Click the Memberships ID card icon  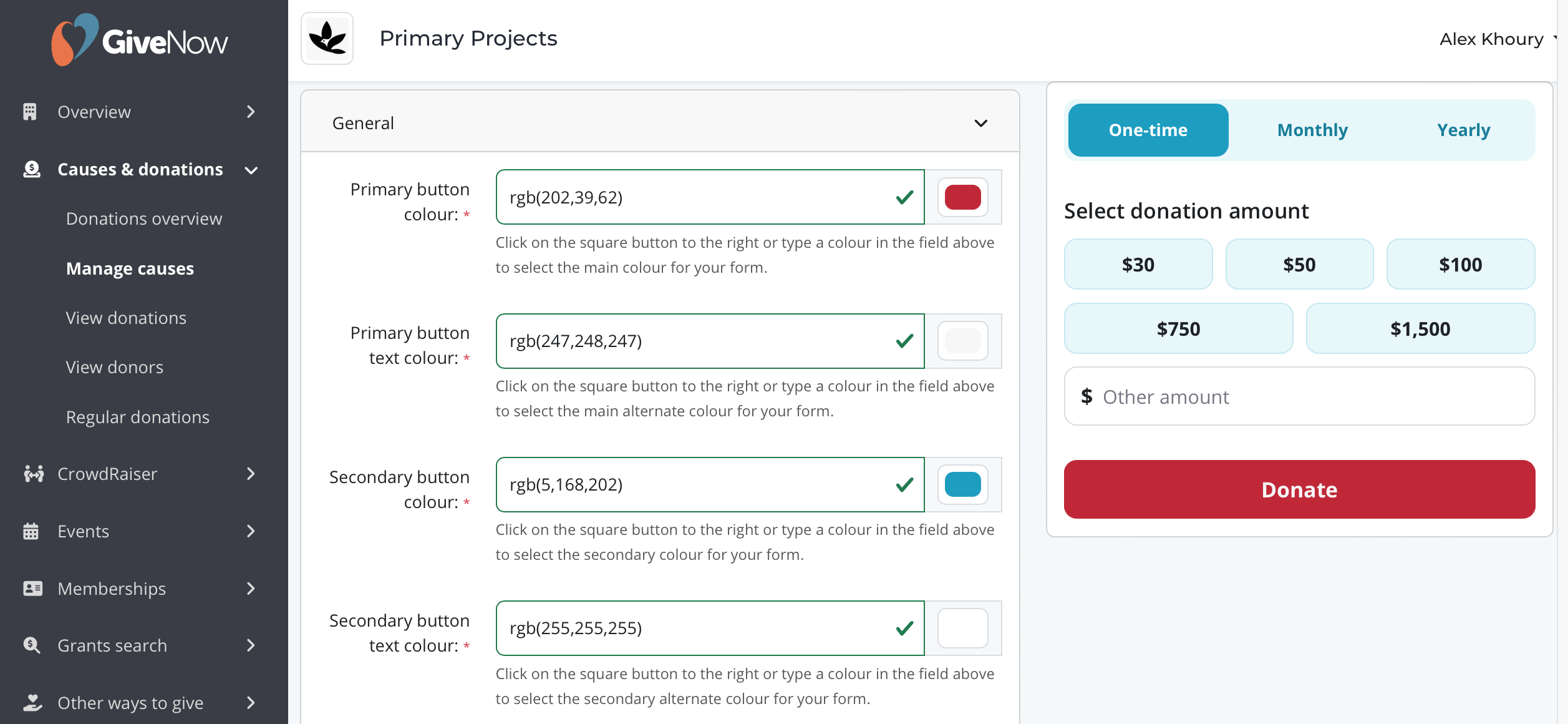click(x=32, y=589)
